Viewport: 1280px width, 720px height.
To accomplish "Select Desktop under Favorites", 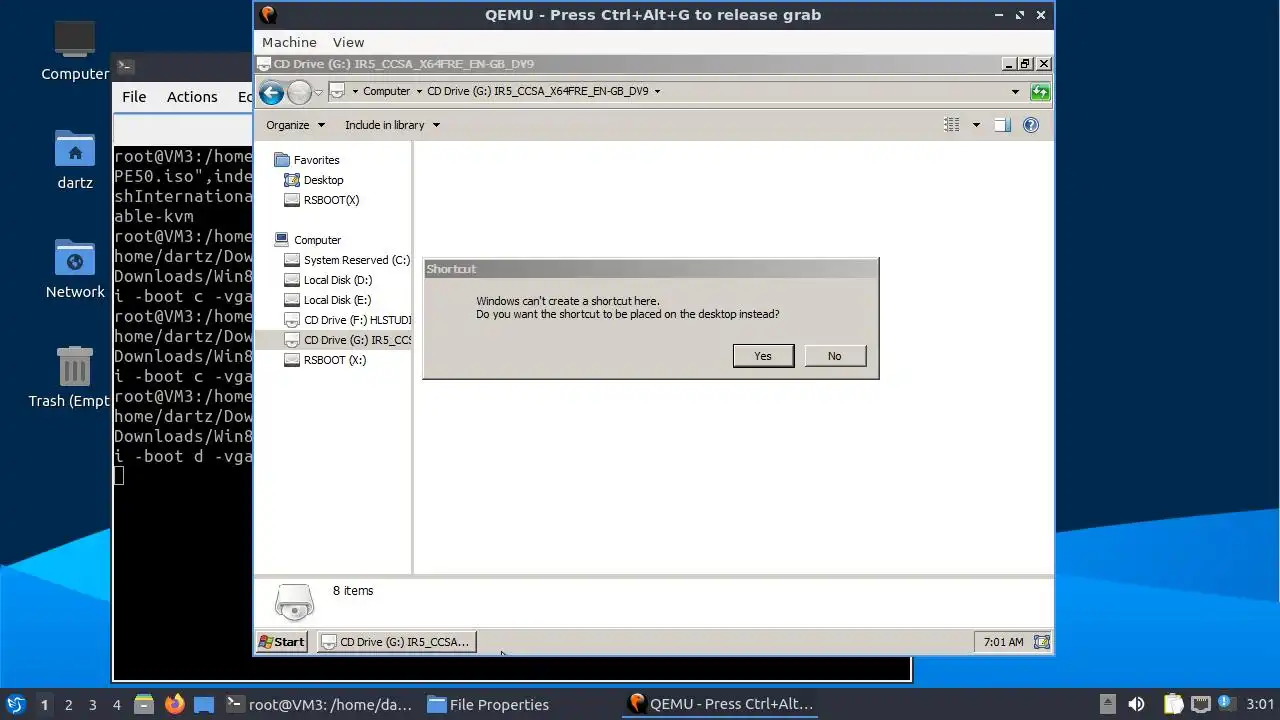I will tap(313, 180).
